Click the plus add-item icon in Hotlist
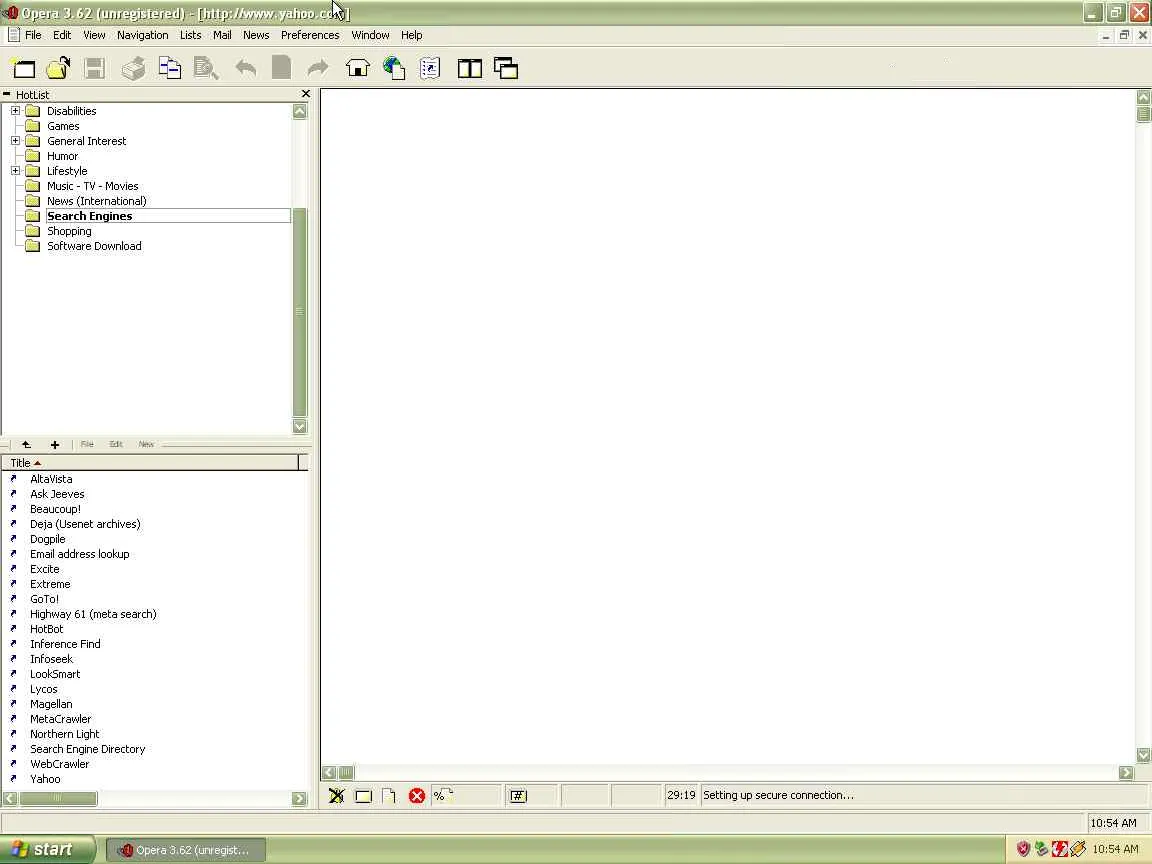The height and width of the screenshot is (864, 1152). pos(54,444)
